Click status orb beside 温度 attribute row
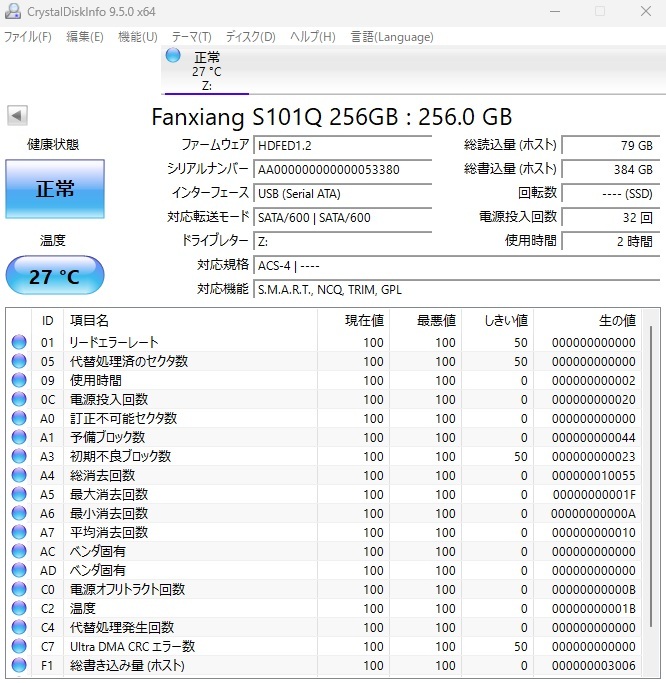 pos(19,608)
